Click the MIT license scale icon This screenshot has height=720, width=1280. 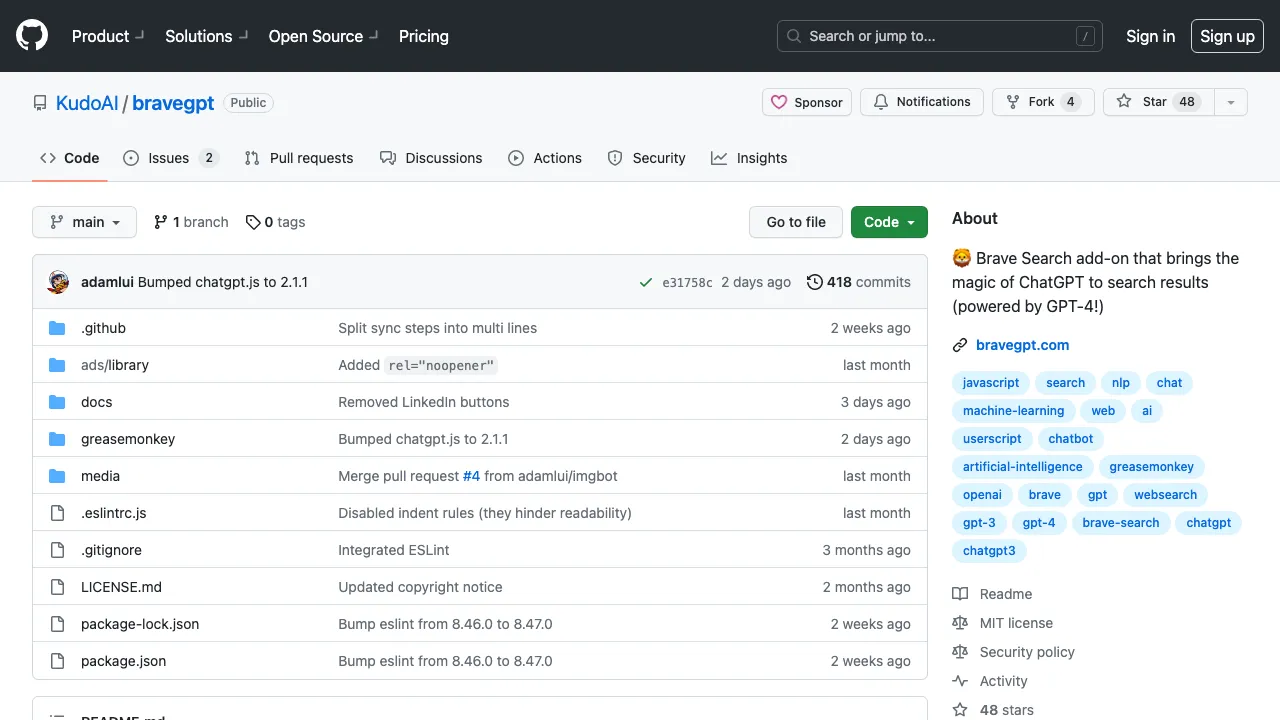click(960, 623)
